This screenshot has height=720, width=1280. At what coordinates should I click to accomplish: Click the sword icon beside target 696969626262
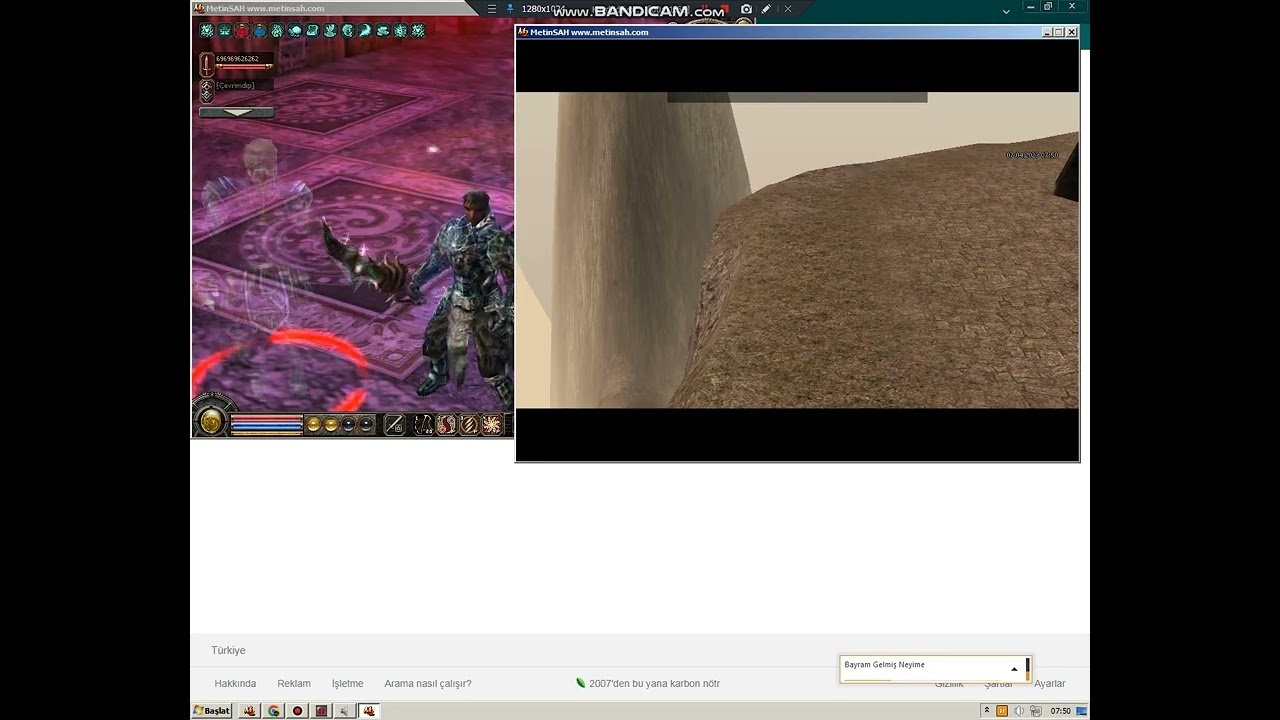click(x=207, y=65)
